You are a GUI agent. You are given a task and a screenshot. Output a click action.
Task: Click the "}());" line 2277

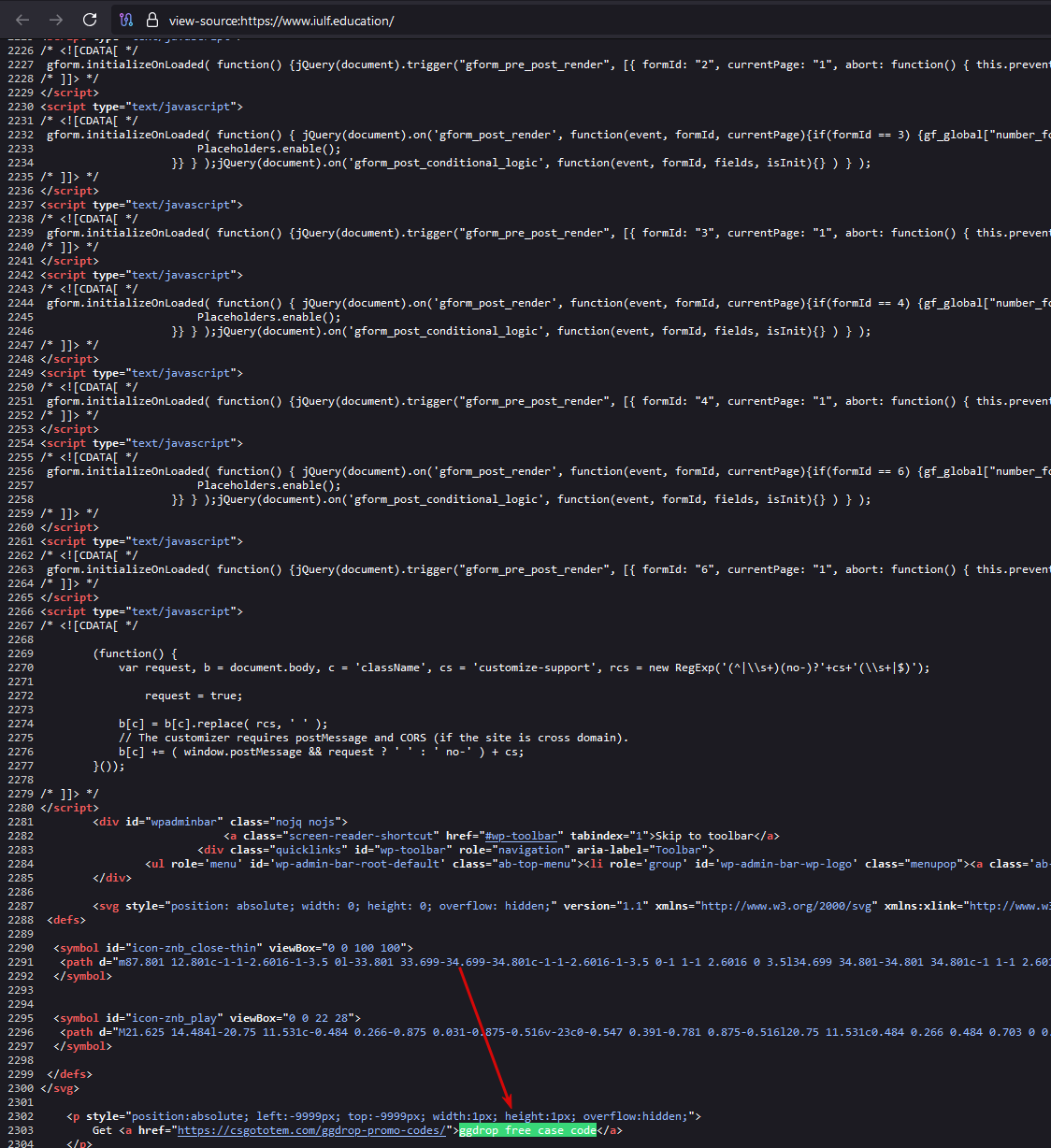tap(108, 766)
